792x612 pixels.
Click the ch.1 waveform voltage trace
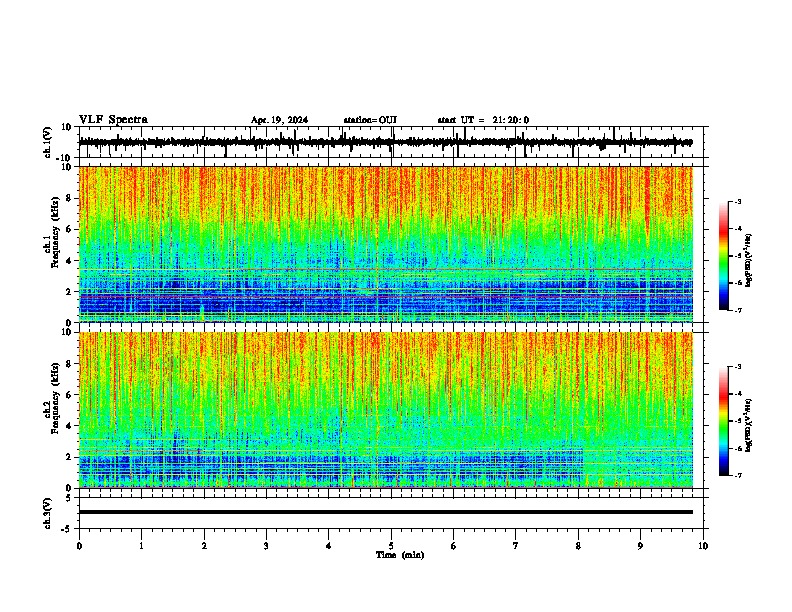[x=386, y=142]
